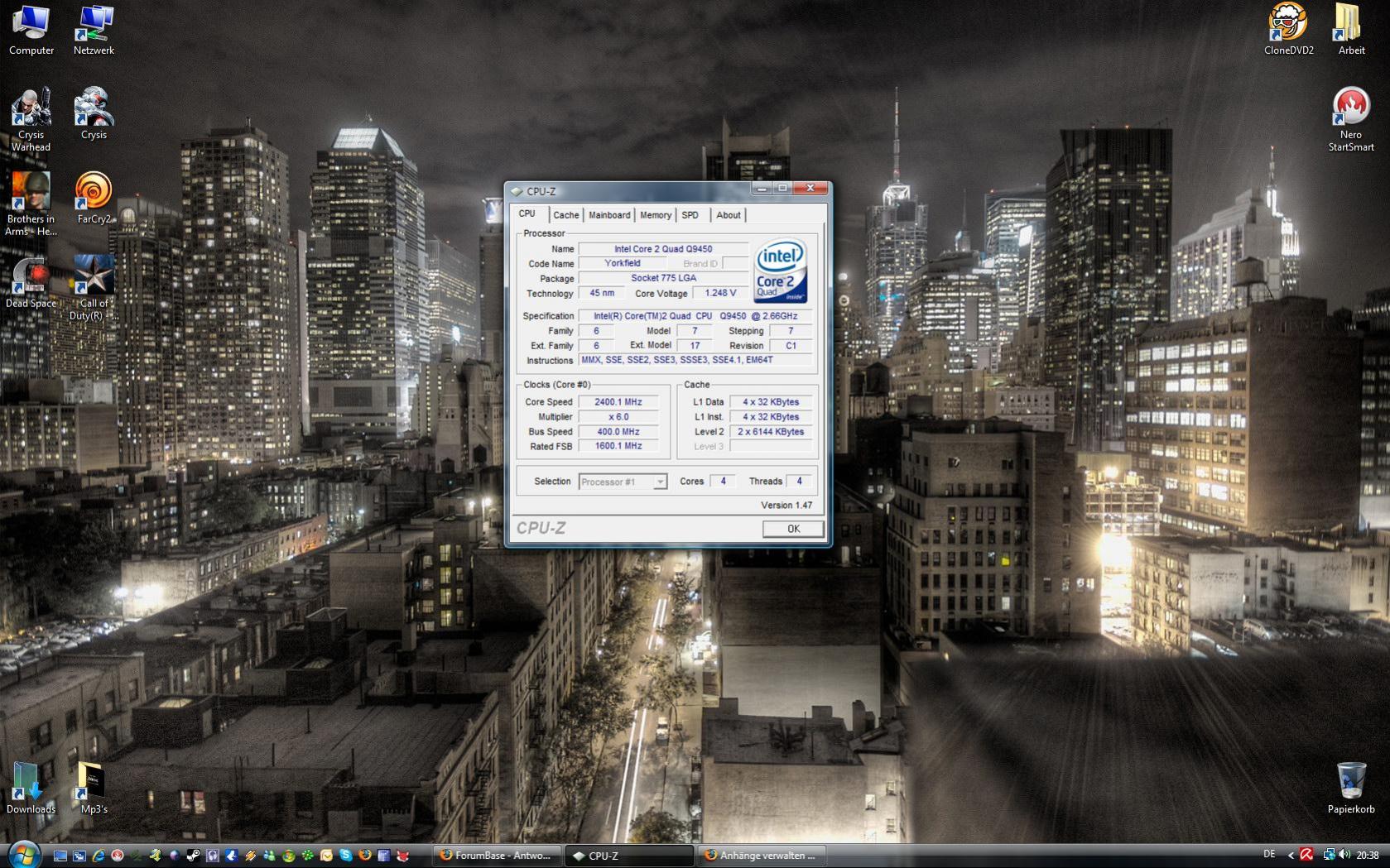
Task: Click the Multiplier x 6.0 value
Action: (618, 417)
